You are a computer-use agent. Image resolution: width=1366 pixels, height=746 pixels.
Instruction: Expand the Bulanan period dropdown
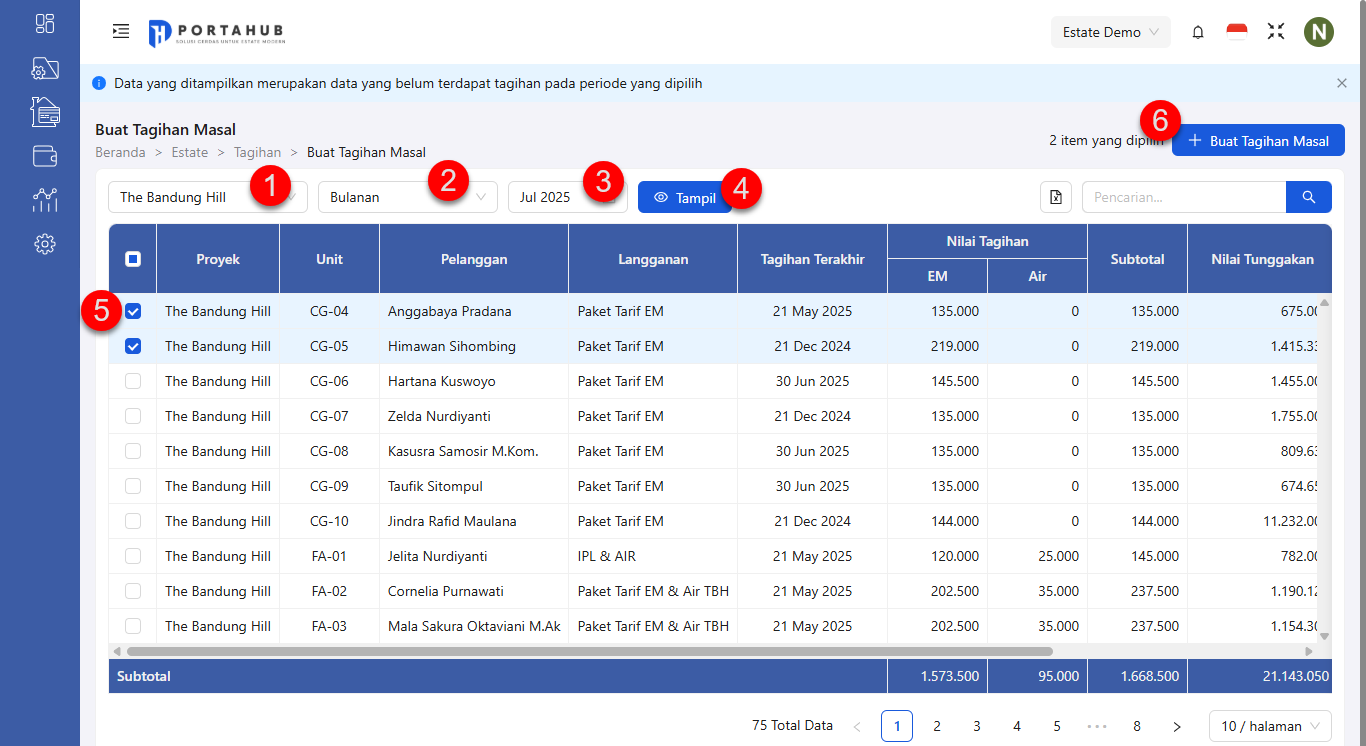tap(407, 197)
